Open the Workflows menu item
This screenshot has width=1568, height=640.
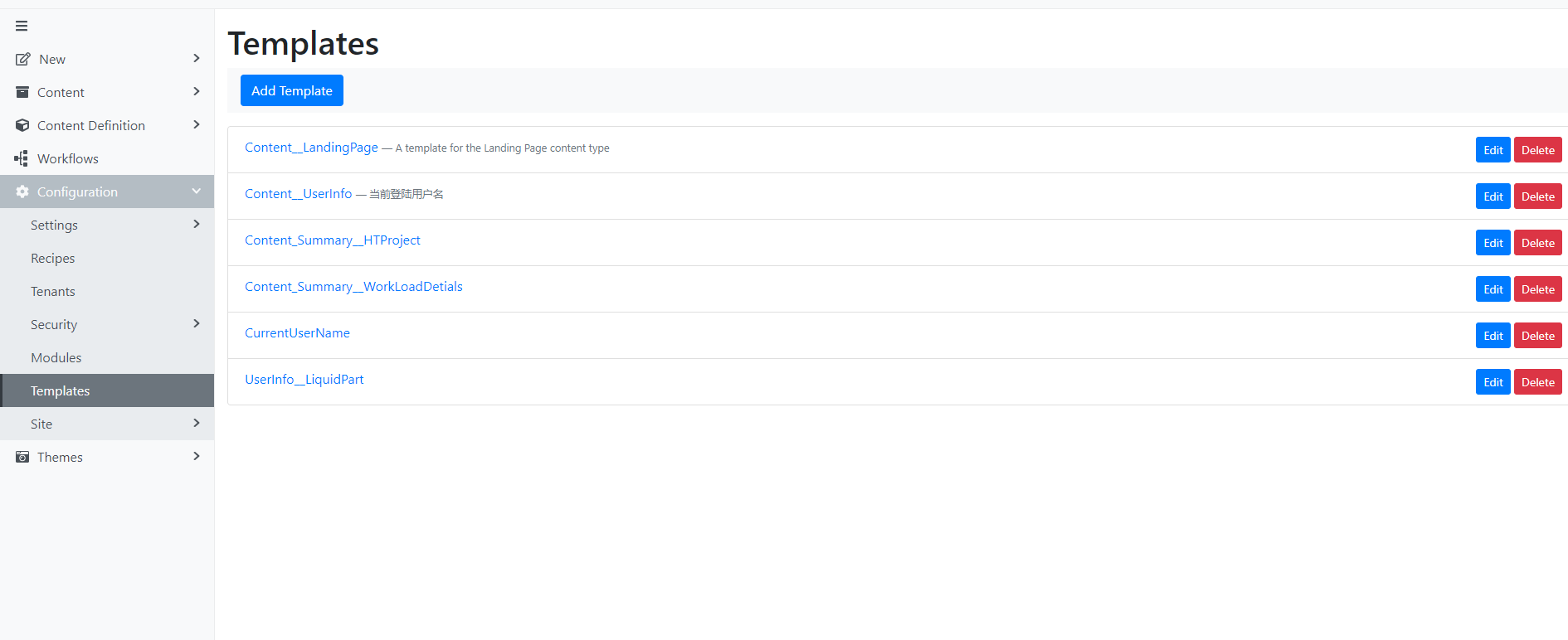pos(107,158)
